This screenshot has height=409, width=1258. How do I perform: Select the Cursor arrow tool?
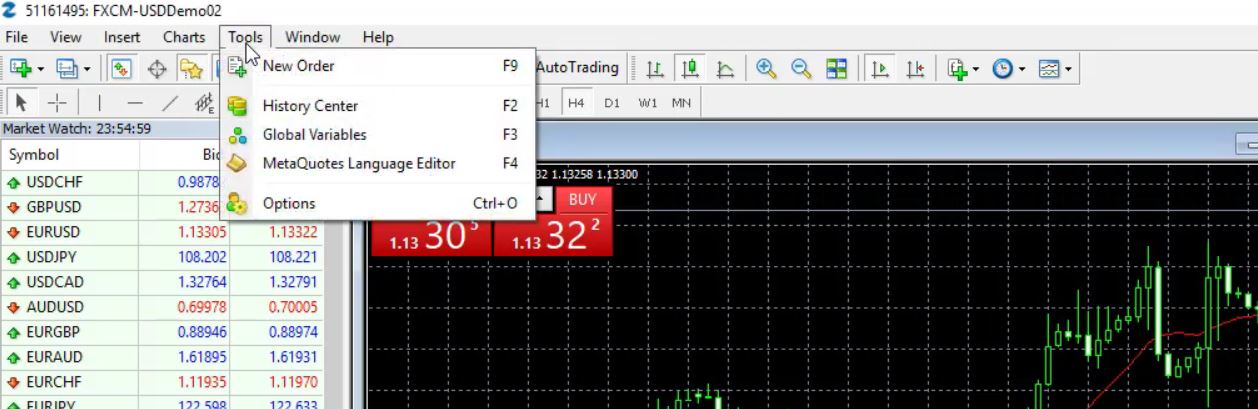coord(22,102)
